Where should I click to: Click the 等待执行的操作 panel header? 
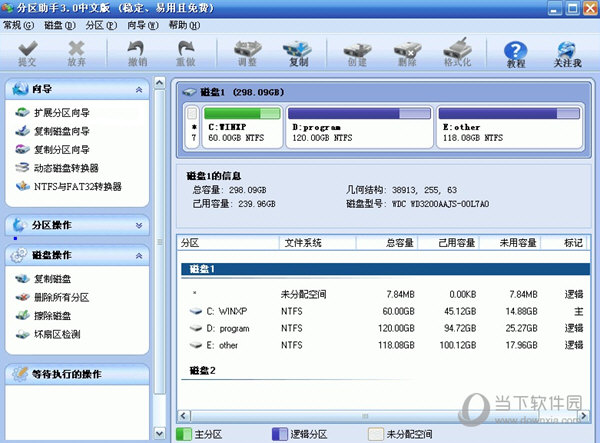click(x=77, y=374)
